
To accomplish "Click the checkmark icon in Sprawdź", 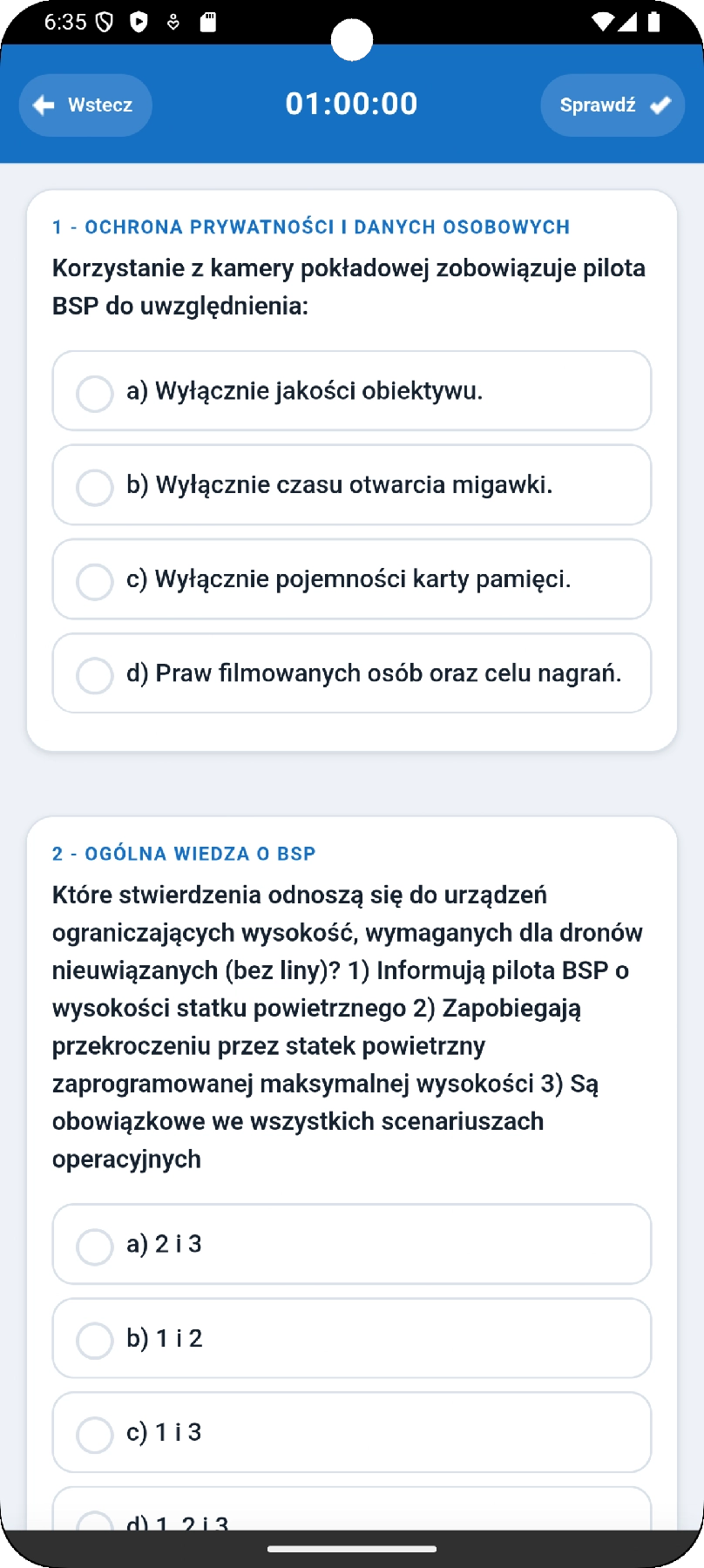I will click(660, 105).
